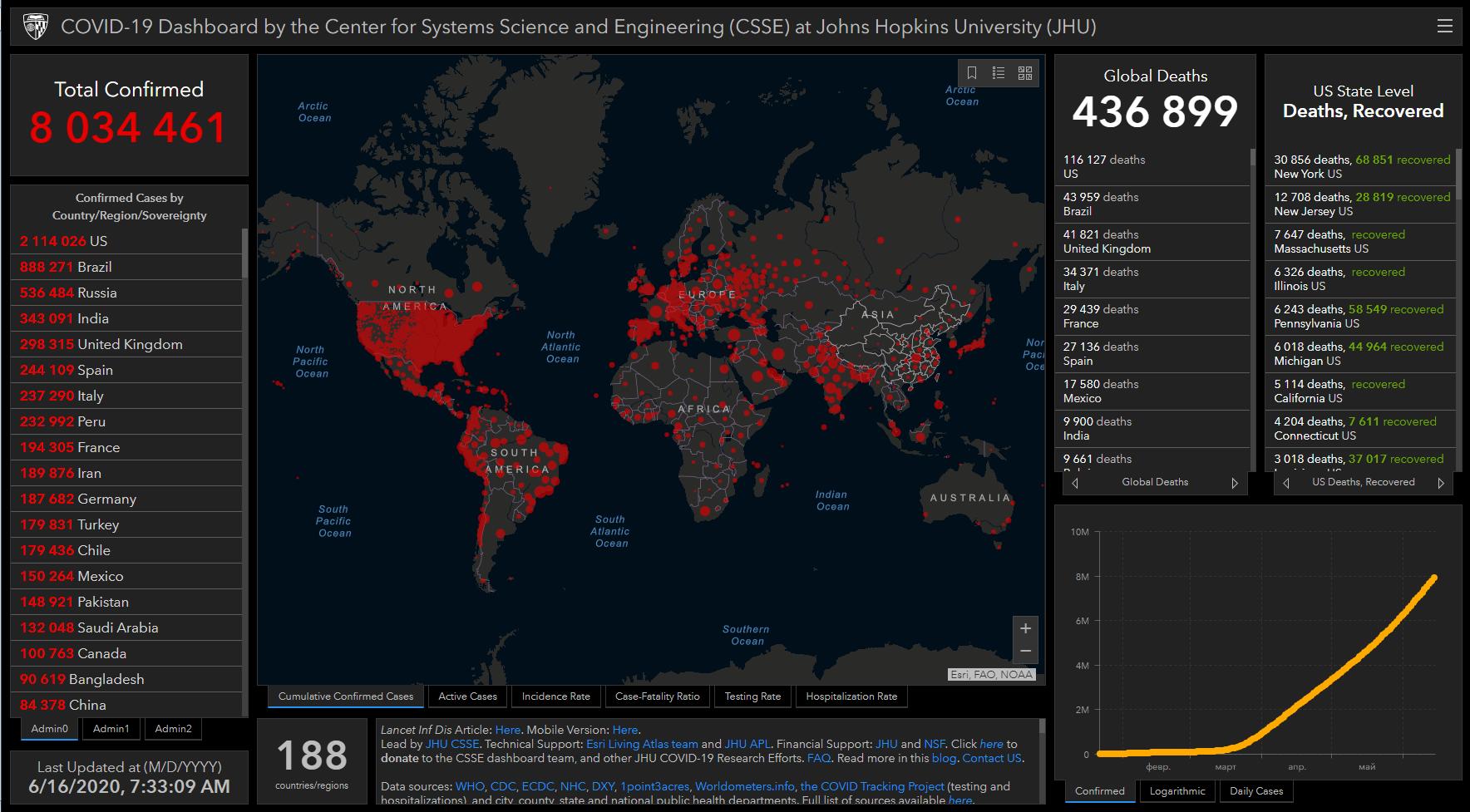1470x812 pixels.
Task: Switch to Cumulative Confirmed Cases map tab
Action: click(x=346, y=696)
